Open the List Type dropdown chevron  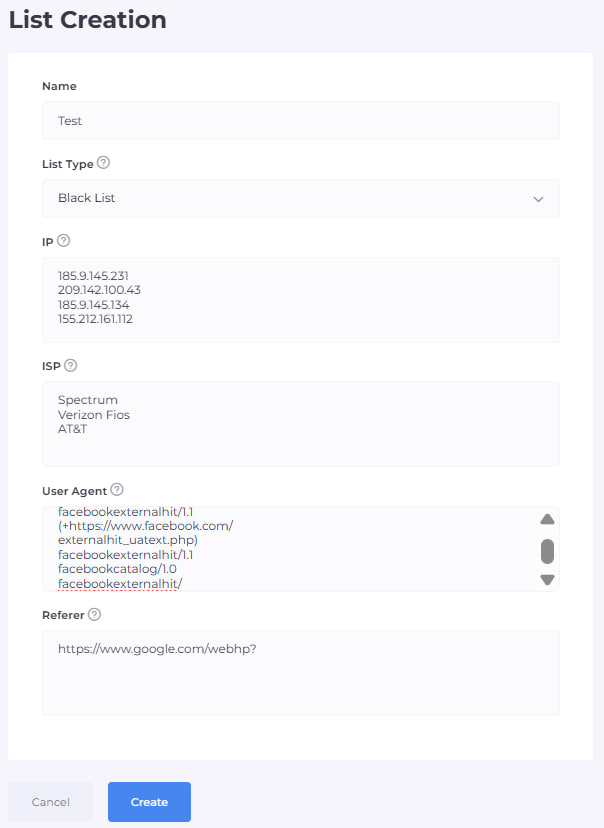click(539, 199)
